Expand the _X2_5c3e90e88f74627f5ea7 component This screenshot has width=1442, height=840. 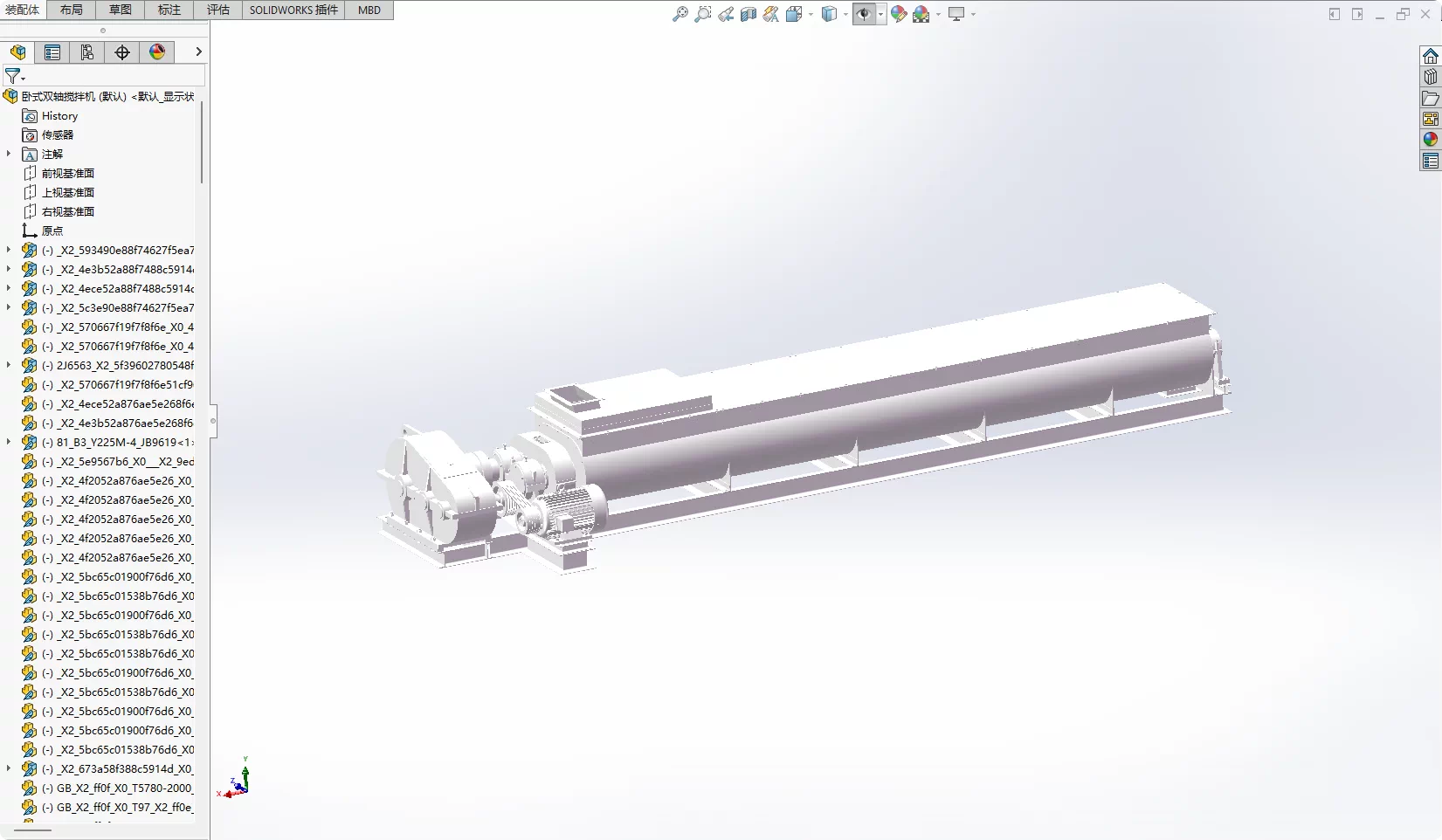pyautogui.click(x=9, y=307)
